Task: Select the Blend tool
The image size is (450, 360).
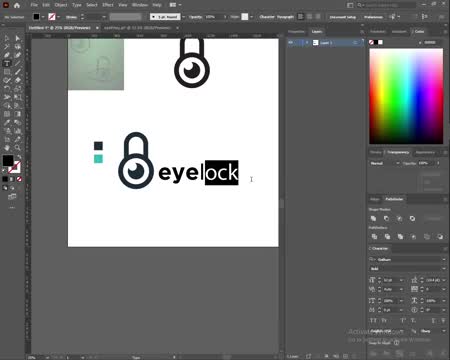Action: click(18, 122)
